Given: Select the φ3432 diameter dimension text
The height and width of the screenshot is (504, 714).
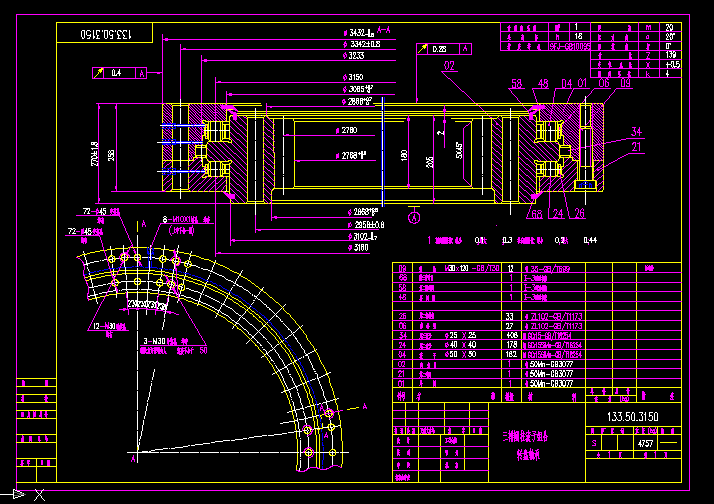Looking at the screenshot, I should (360, 33).
